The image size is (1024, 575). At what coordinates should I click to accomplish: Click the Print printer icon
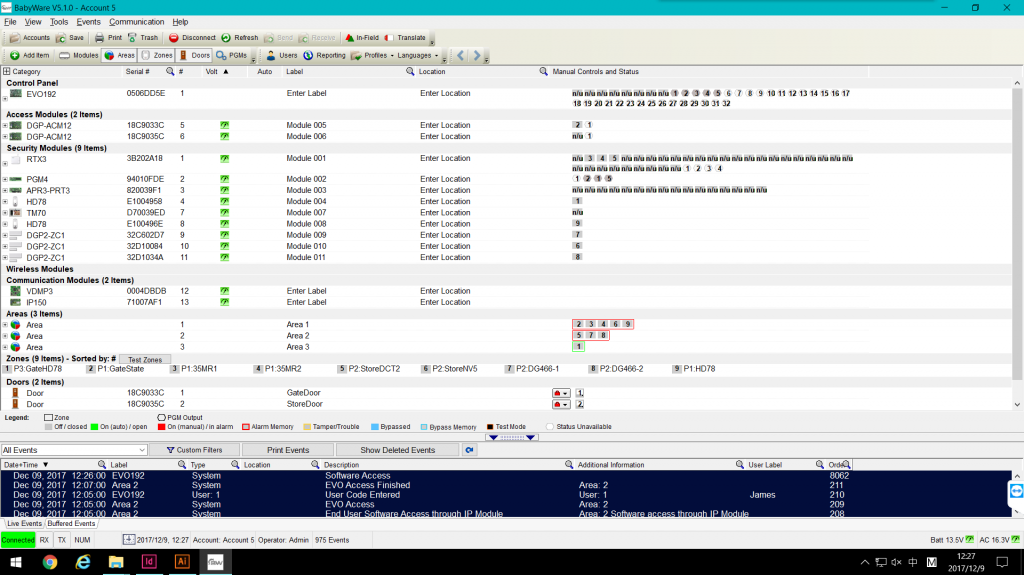pyautogui.click(x=100, y=37)
